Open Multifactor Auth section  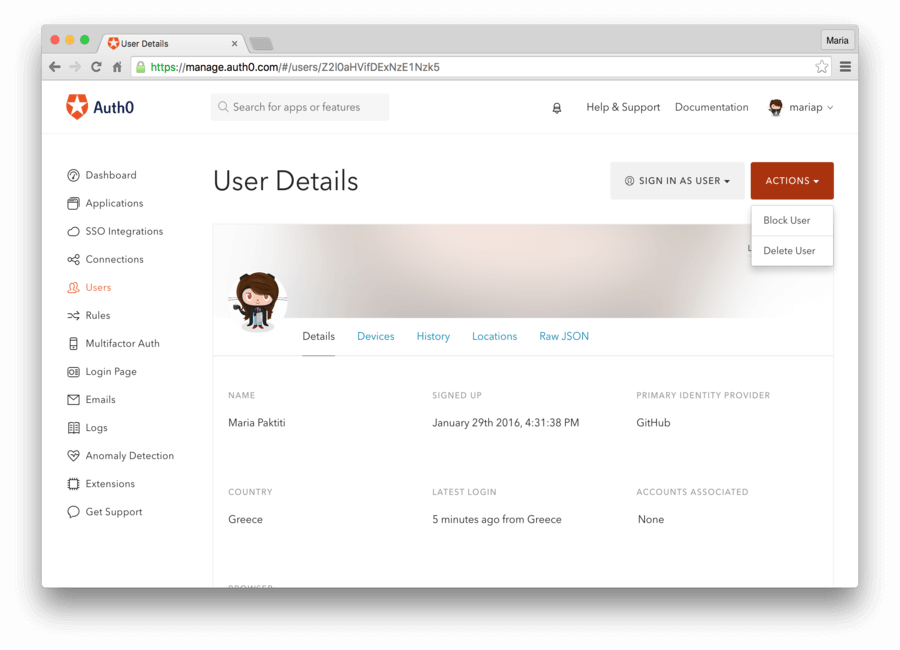pos(123,343)
